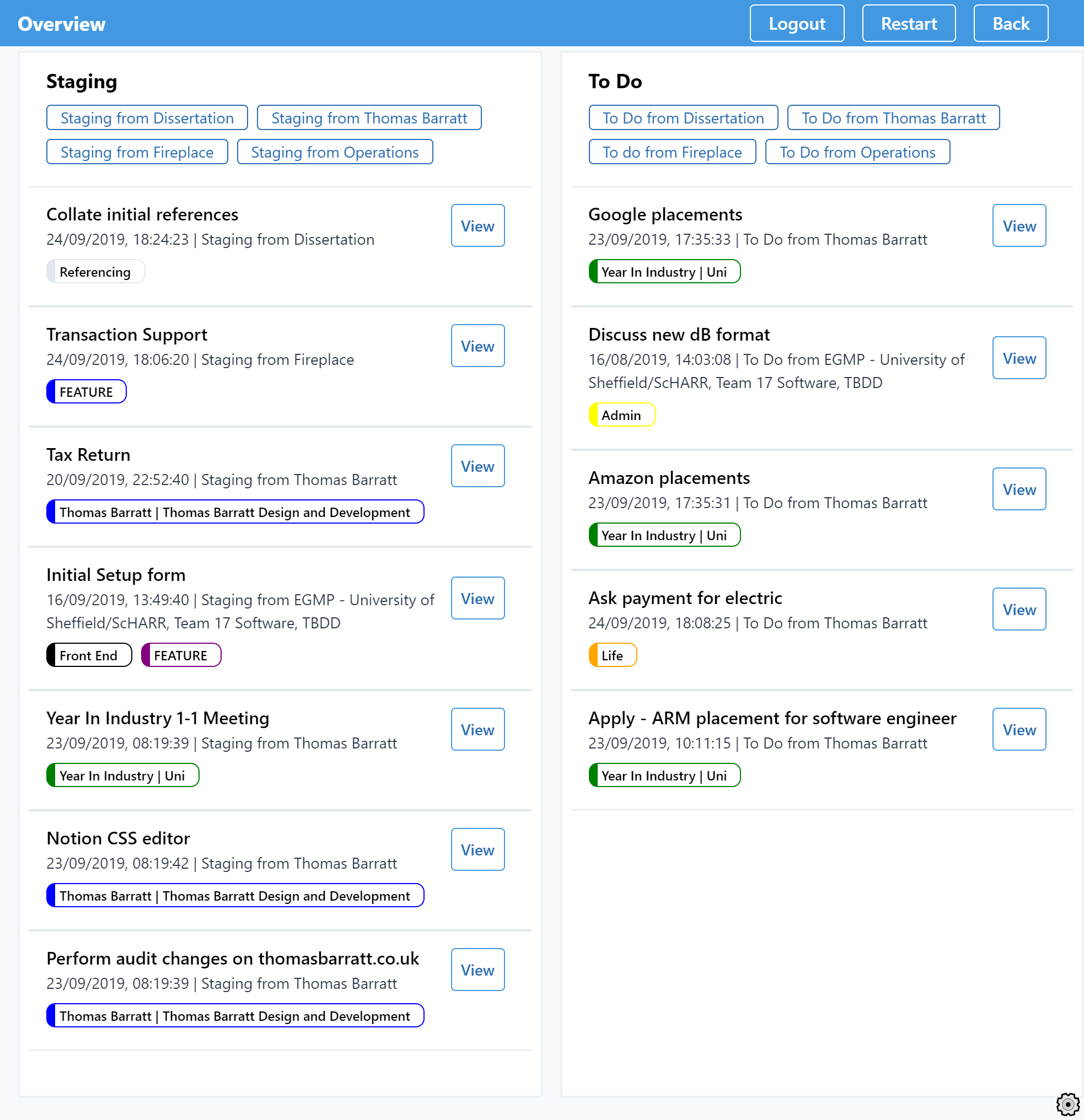View the Collate initial references task
Viewport: 1084px width, 1120px height.
(x=477, y=226)
